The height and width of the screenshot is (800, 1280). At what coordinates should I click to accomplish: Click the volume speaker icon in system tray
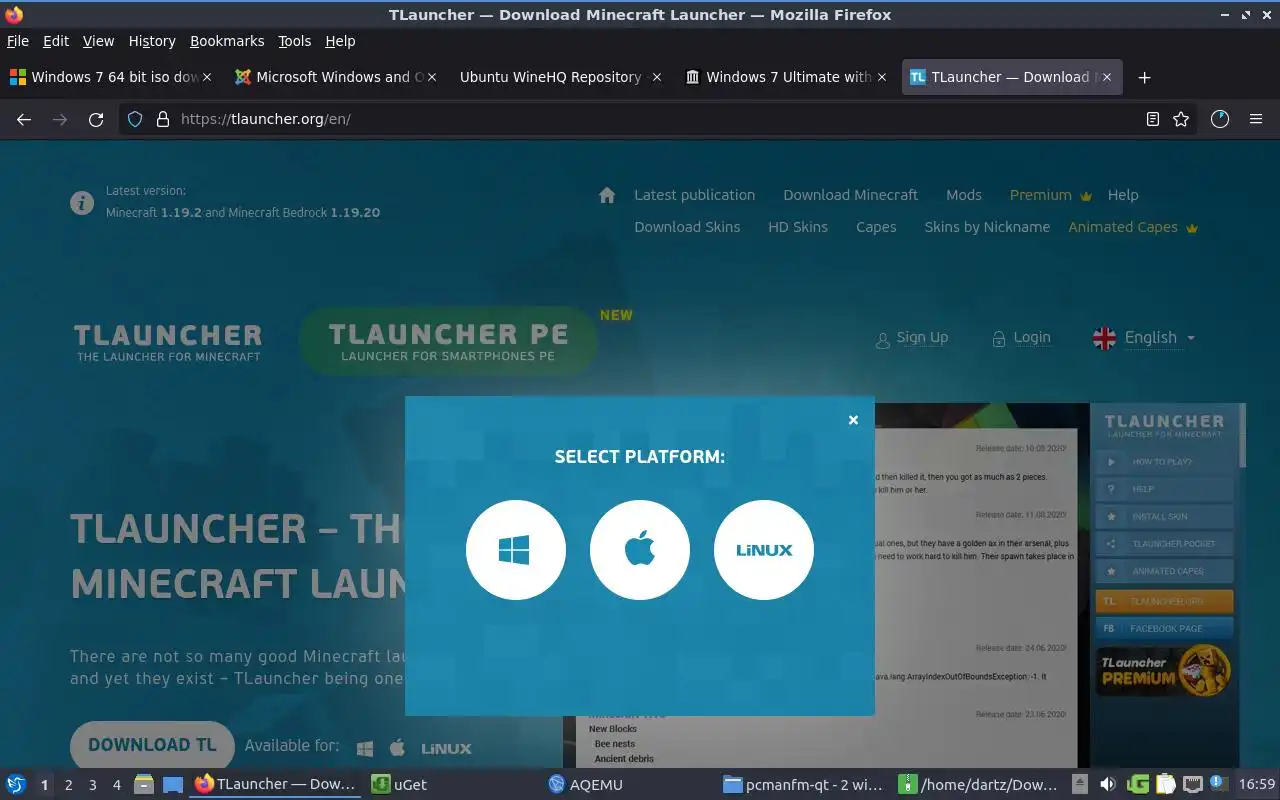click(x=1108, y=785)
